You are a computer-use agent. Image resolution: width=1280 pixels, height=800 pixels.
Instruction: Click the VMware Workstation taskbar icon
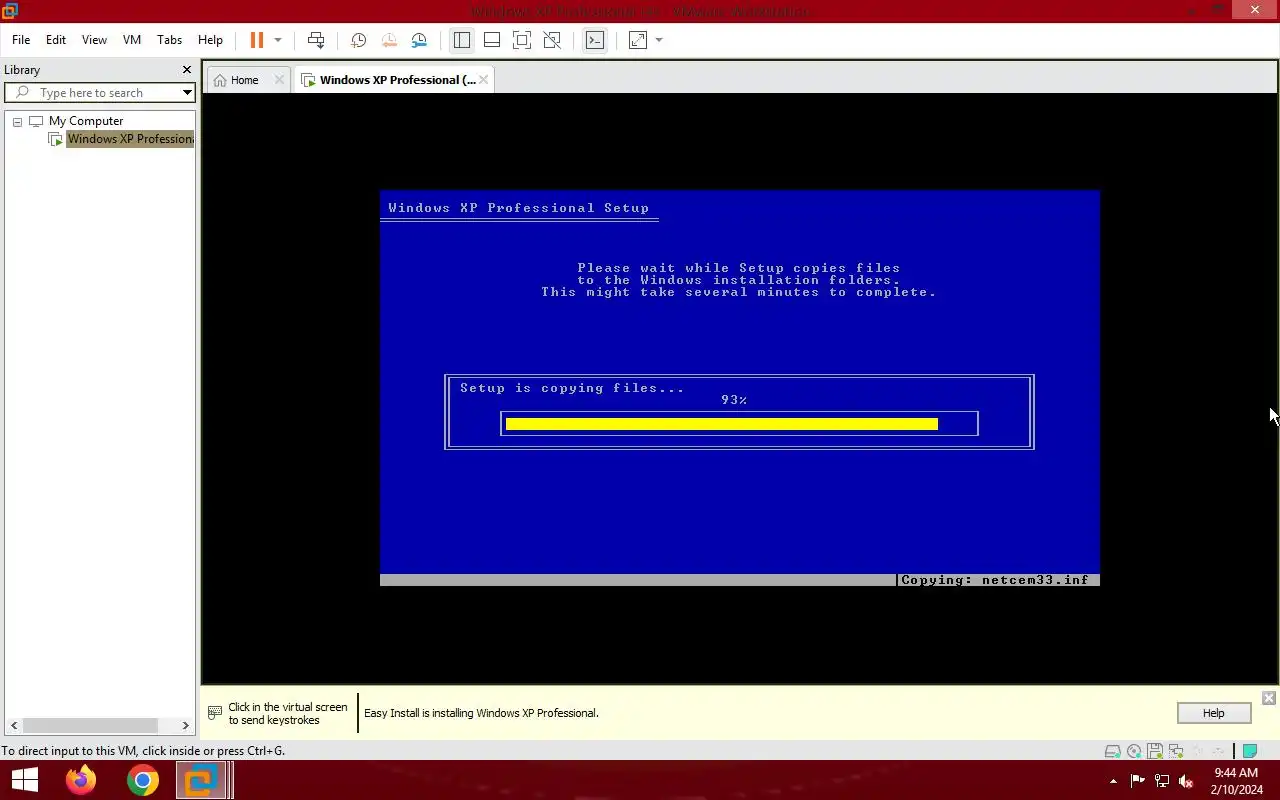coord(202,780)
